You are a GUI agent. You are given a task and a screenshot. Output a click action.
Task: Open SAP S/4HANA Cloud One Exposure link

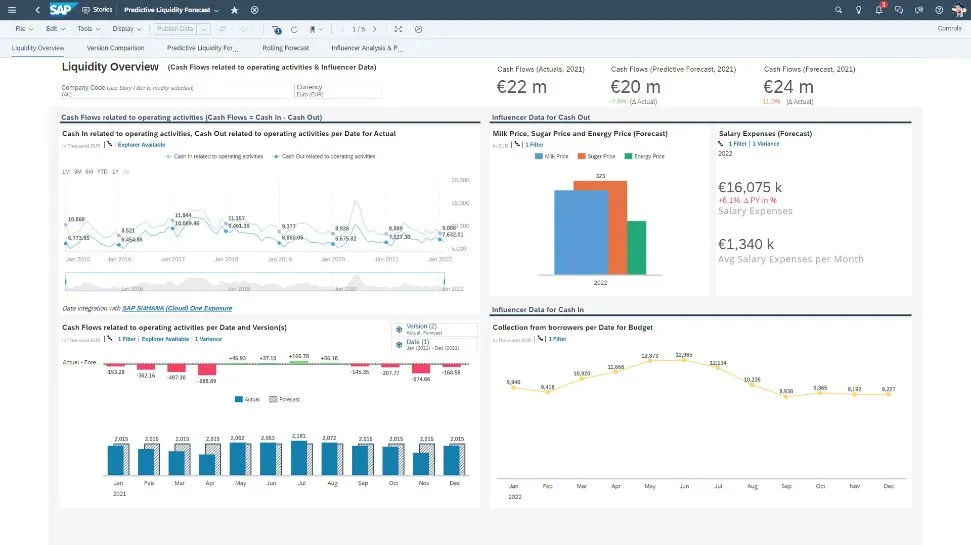(176, 309)
